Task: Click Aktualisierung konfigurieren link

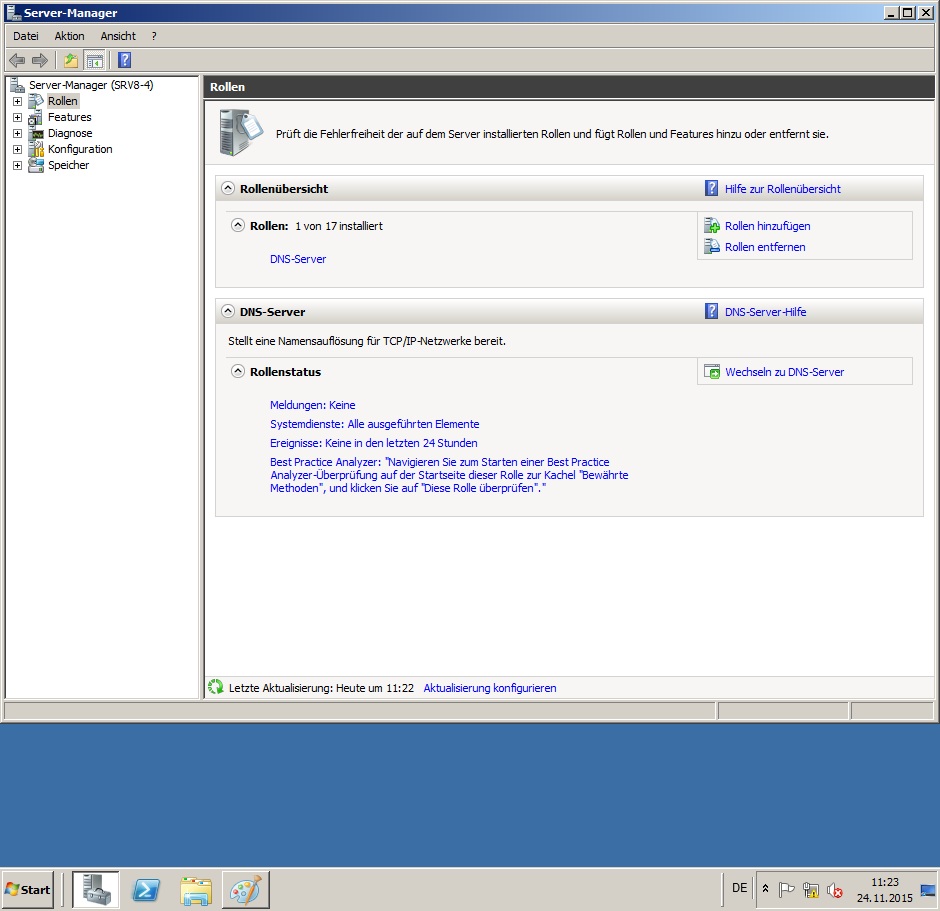Action: coord(490,688)
